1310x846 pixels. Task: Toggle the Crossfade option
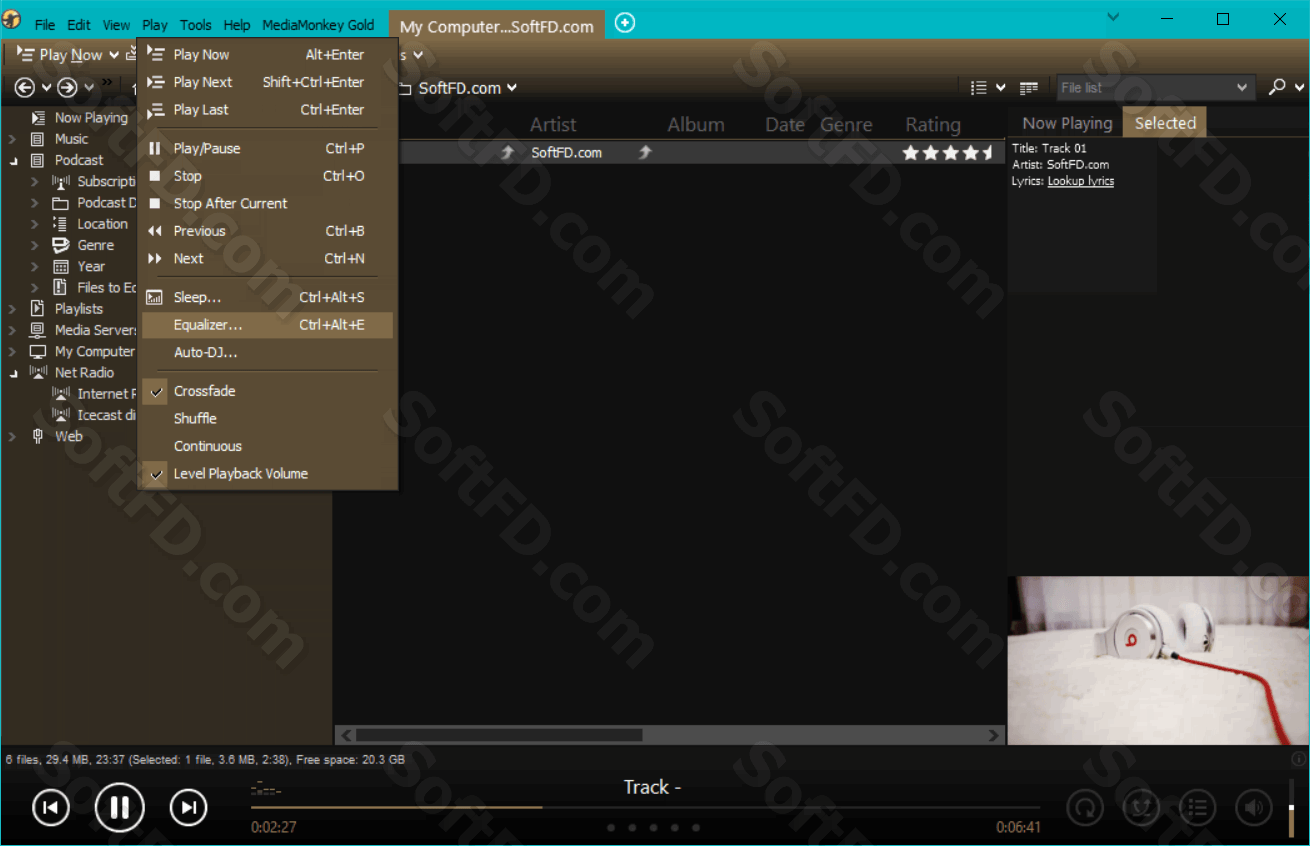[x=267, y=391]
